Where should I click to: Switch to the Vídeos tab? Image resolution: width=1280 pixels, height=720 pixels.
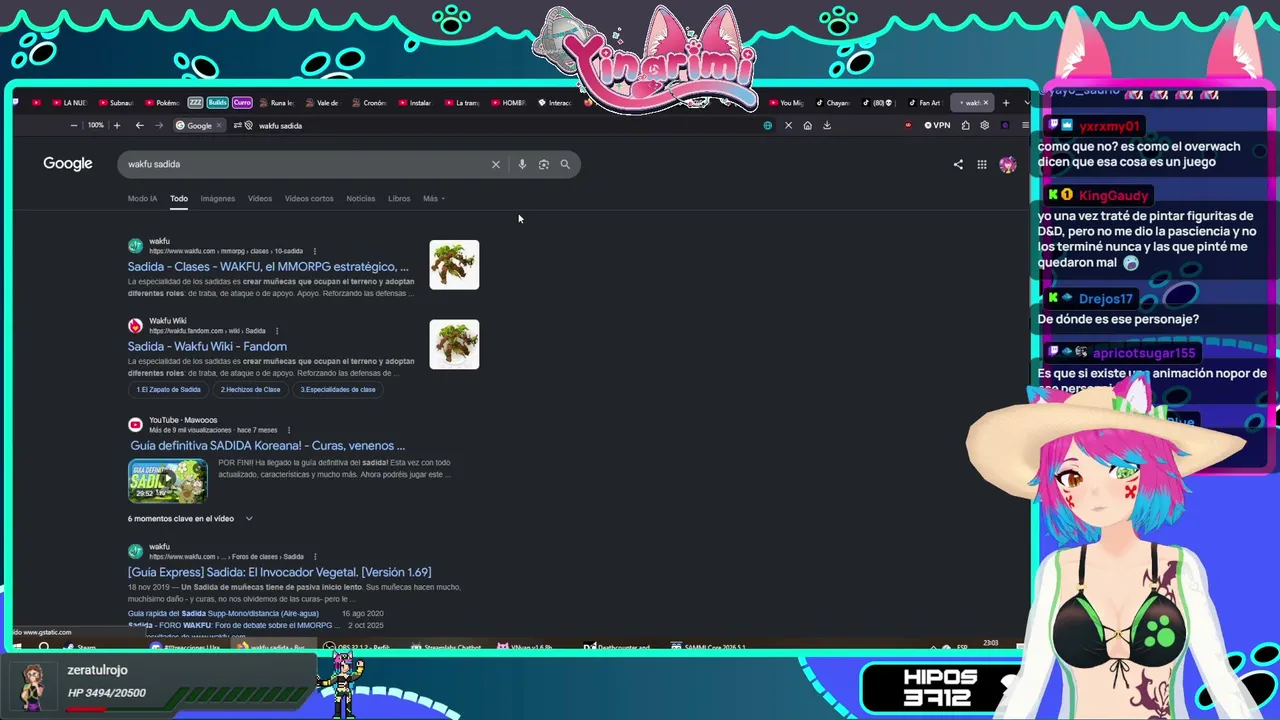[260, 198]
